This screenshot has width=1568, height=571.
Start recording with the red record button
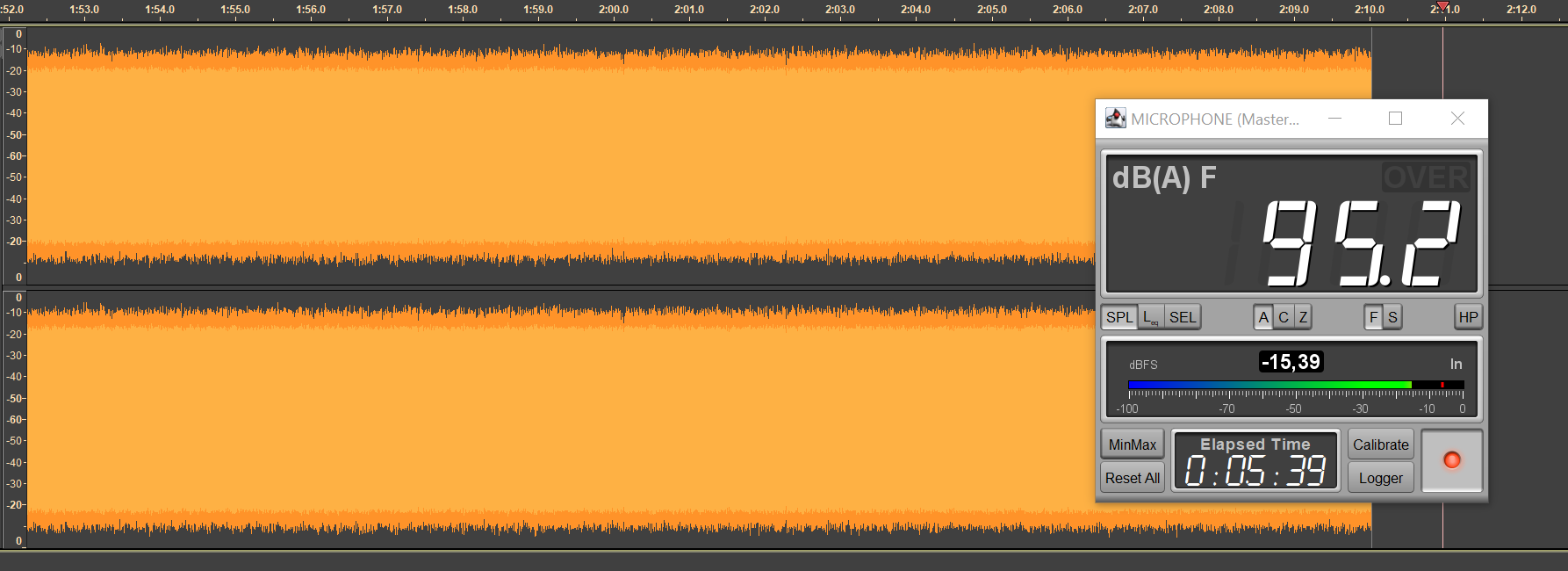click(1452, 460)
